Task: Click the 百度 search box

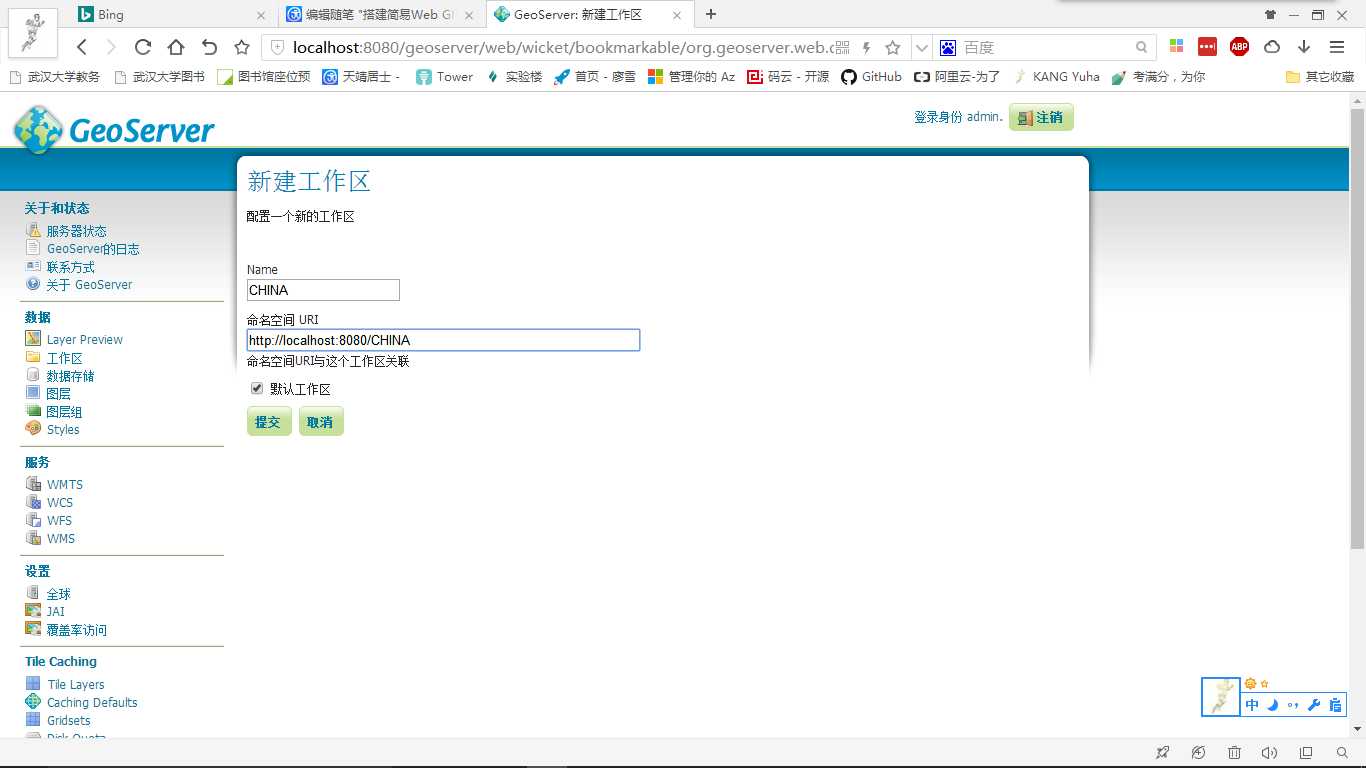Action: [1046, 47]
